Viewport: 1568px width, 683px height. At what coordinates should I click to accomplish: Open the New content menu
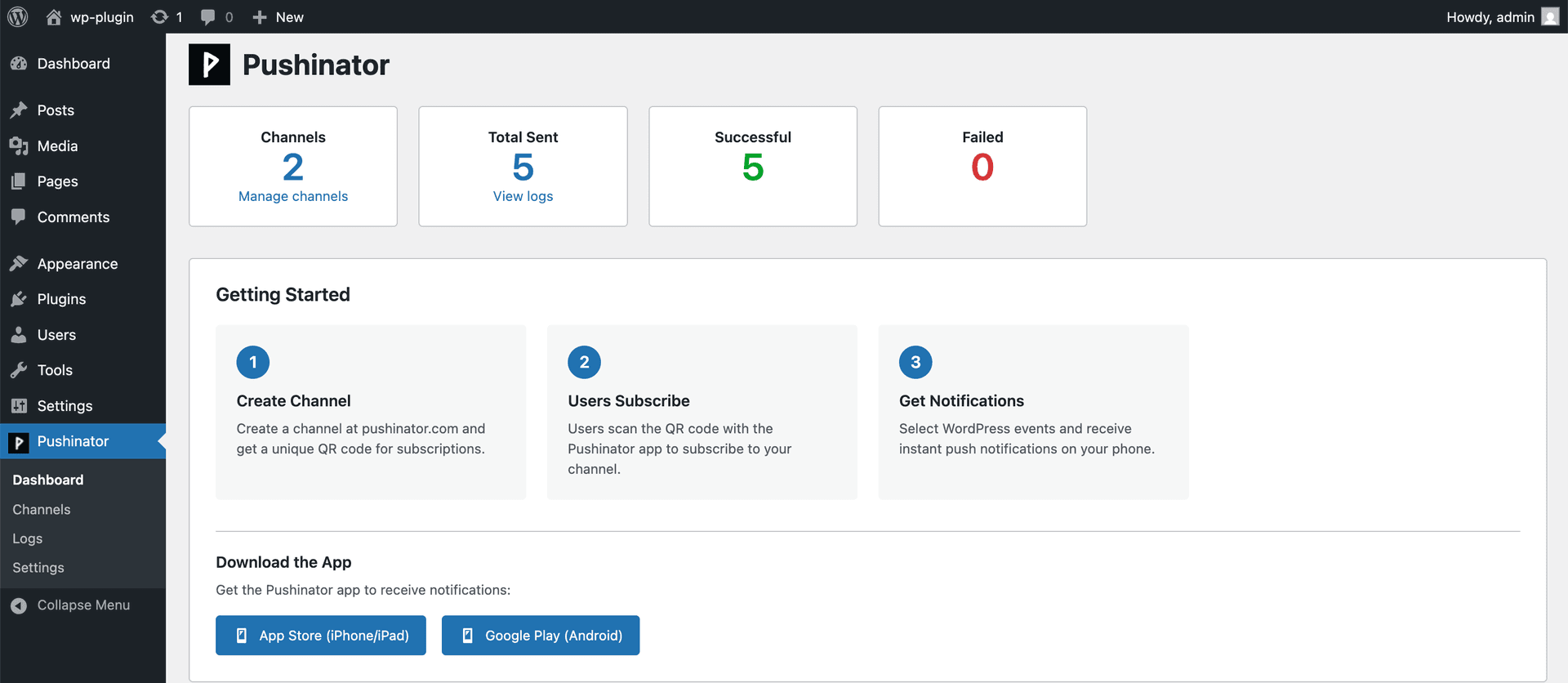(x=278, y=16)
